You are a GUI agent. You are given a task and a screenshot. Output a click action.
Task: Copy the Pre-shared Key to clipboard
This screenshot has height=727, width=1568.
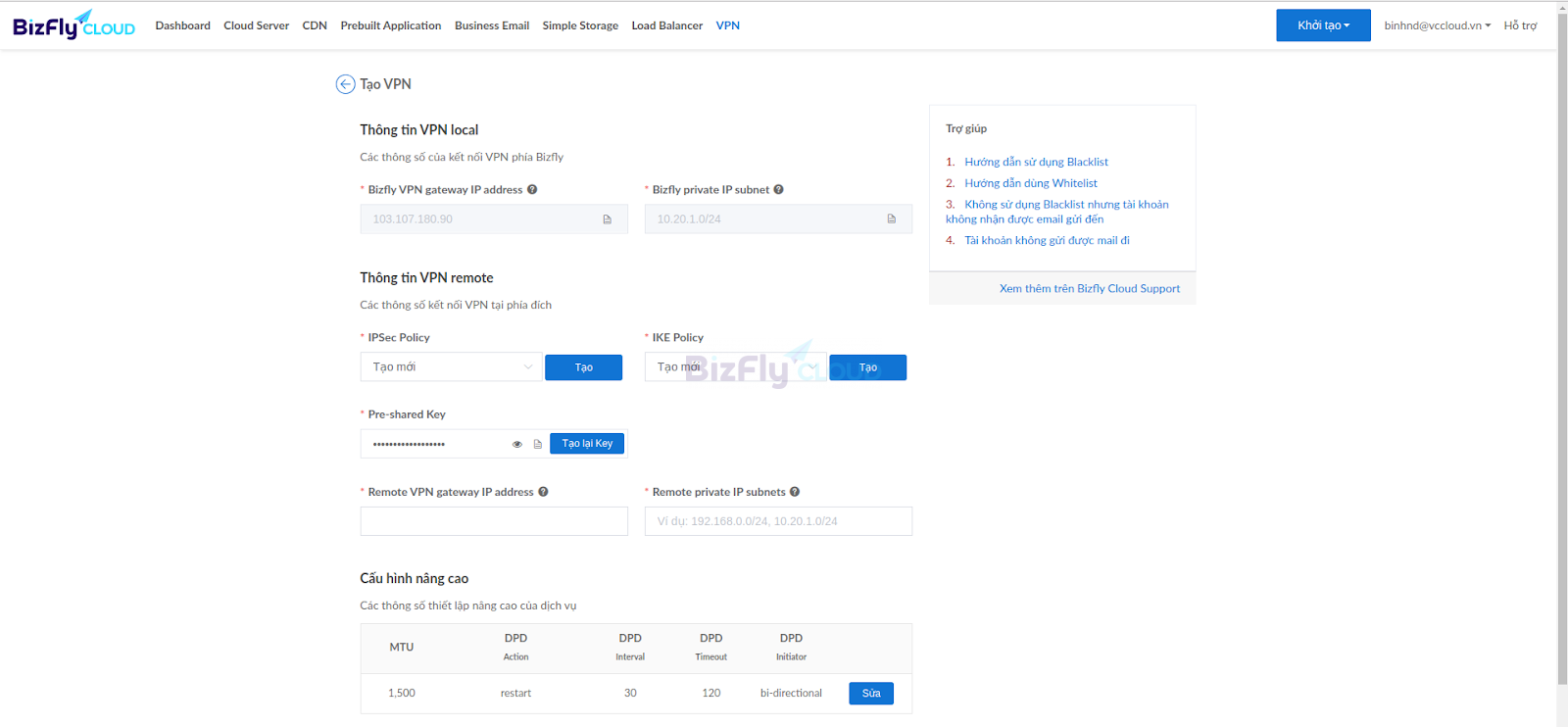coord(538,445)
